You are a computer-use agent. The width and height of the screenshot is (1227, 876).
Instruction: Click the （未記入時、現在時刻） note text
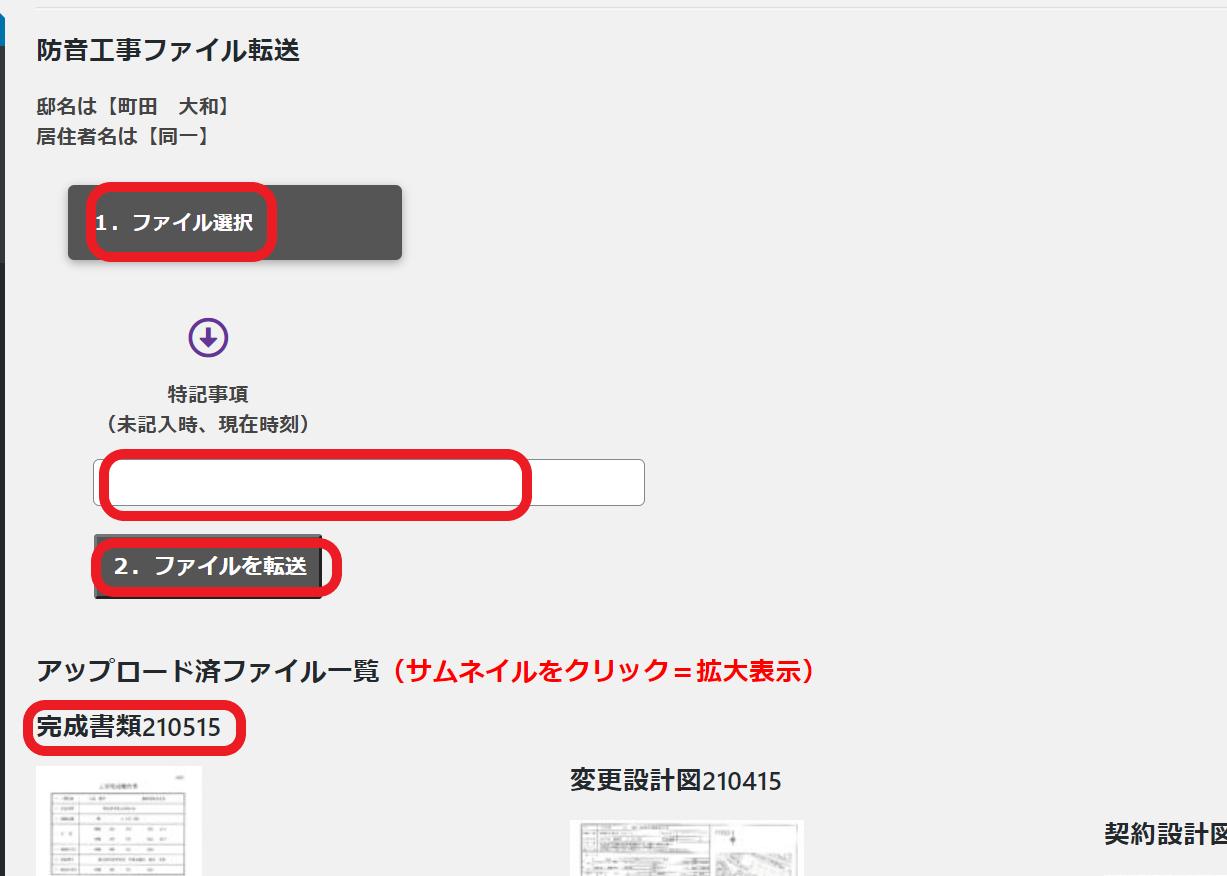coord(208,424)
